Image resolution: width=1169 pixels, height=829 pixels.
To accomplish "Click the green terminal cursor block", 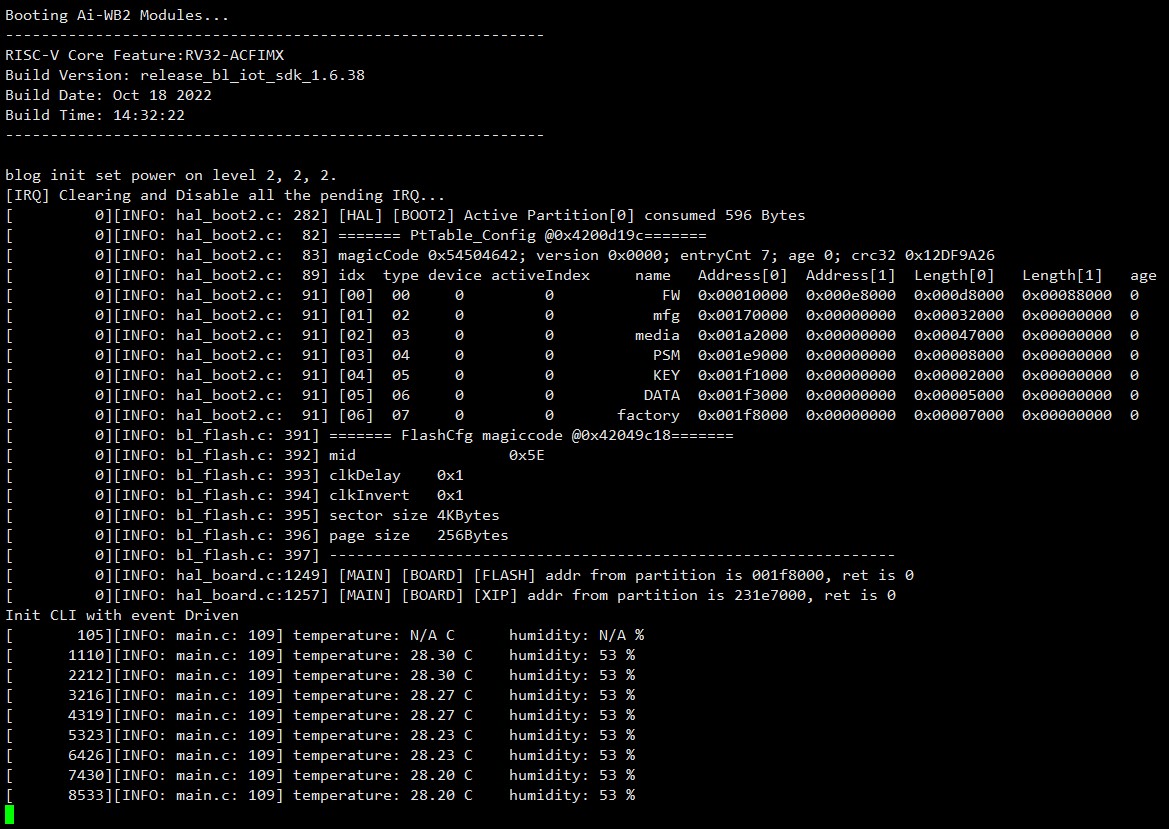I will point(10,815).
